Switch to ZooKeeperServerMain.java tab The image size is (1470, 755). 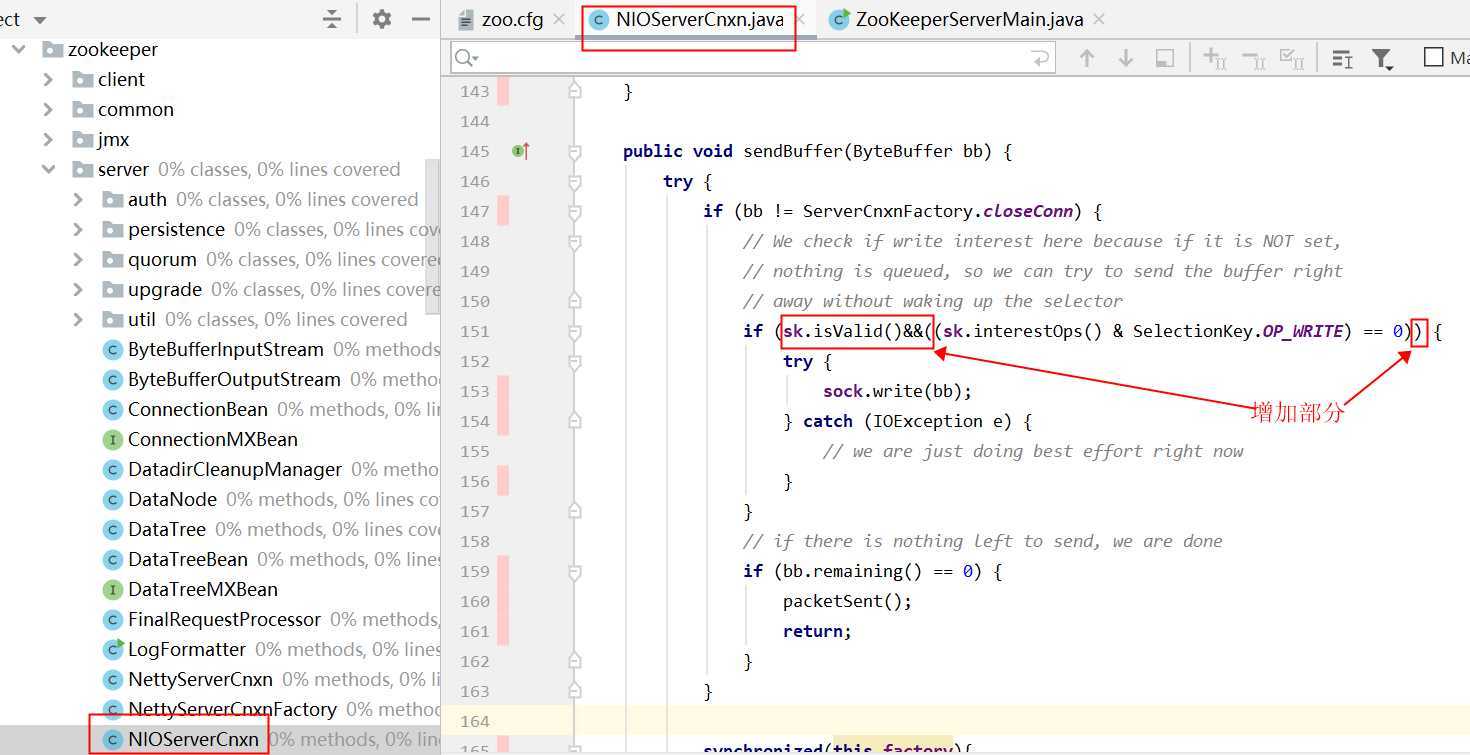tap(968, 19)
